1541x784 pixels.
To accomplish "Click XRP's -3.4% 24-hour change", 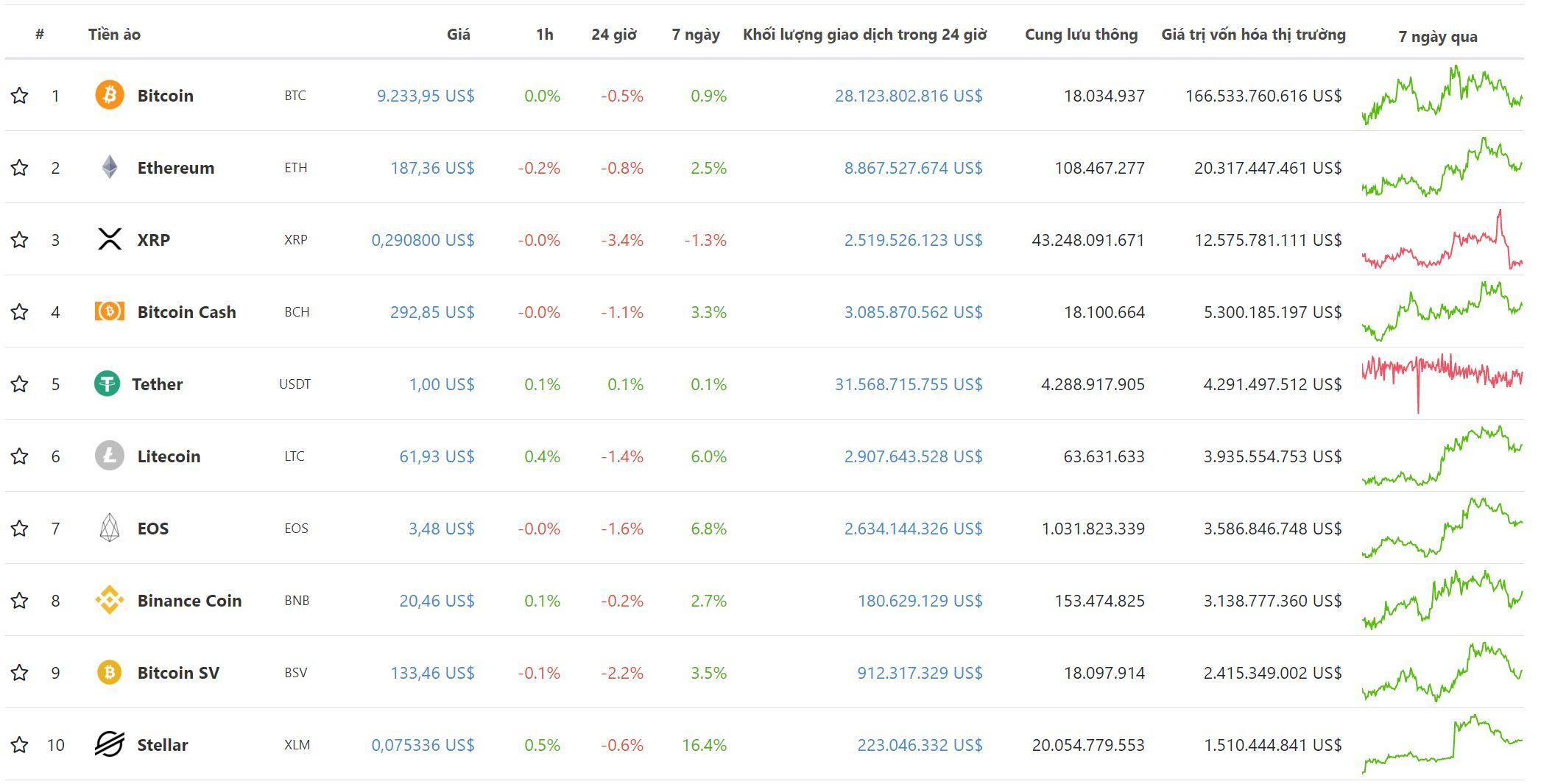I will [x=621, y=239].
